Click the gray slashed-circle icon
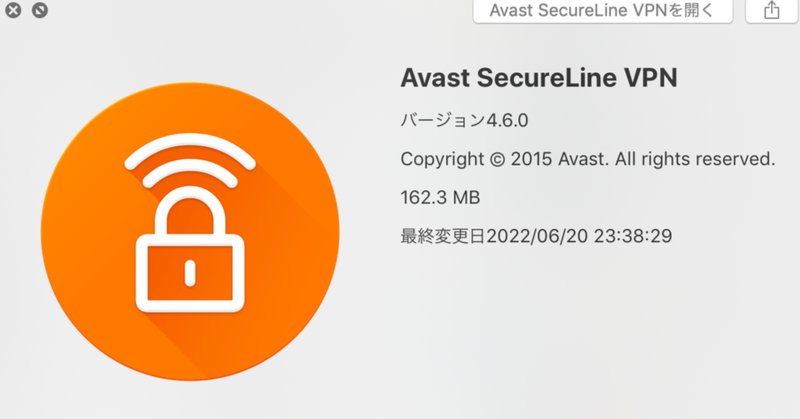Screen dimensions: 800x419 [39, 11]
